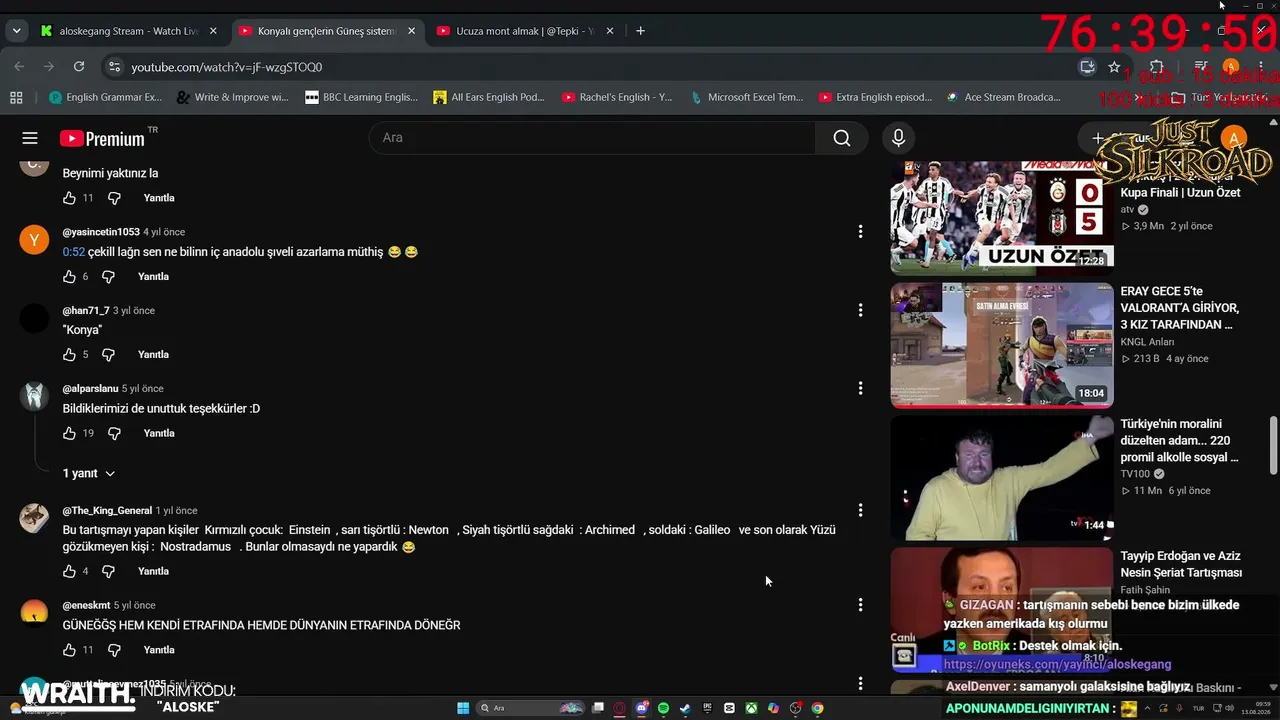Like the "Konya" comment
This screenshot has width=1280, height=720.
(69, 354)
